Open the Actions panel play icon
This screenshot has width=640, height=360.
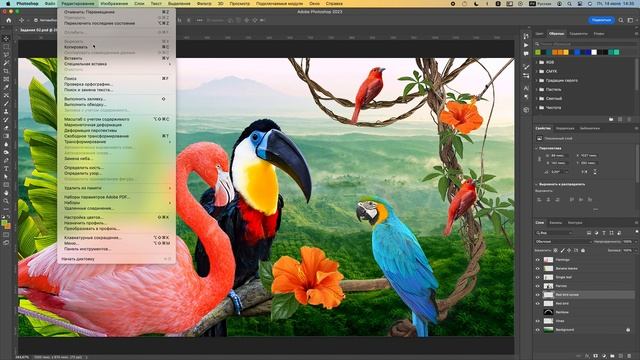[x=526, y=45]
